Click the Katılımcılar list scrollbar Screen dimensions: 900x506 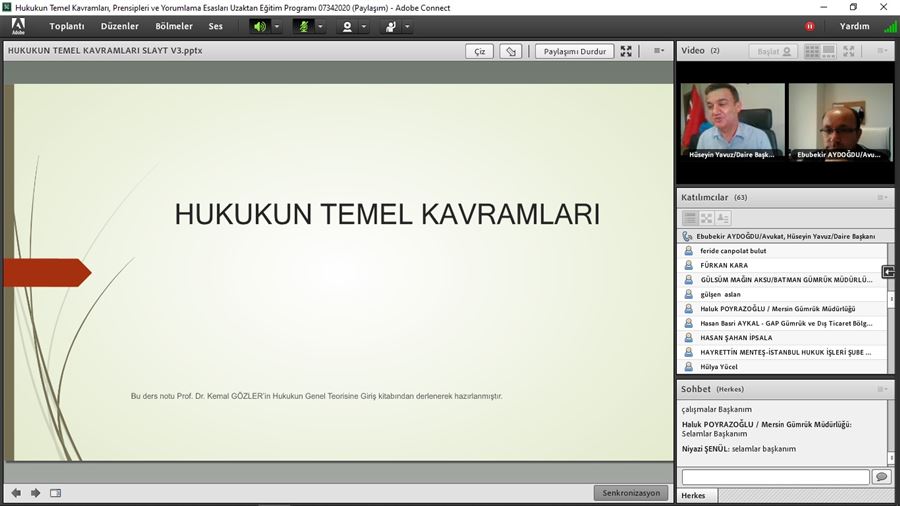click(890, 300)
